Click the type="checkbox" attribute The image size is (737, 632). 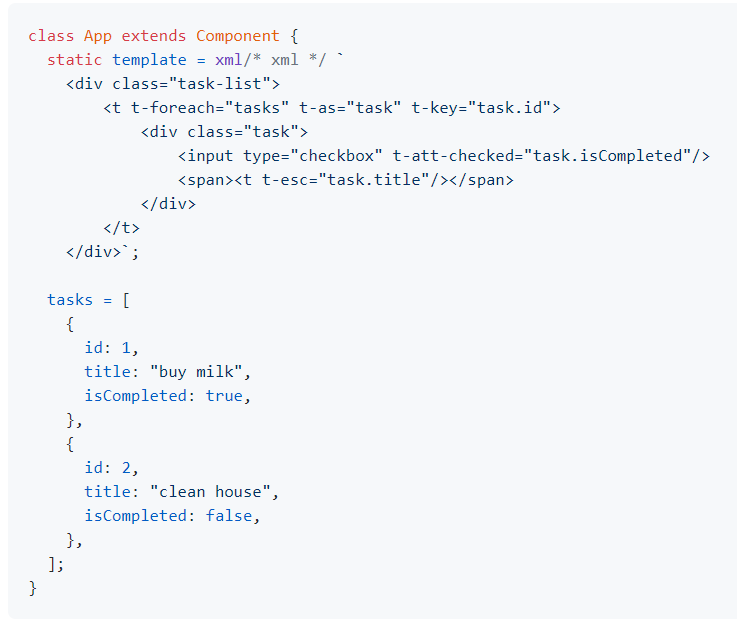[x=314, y=156]
